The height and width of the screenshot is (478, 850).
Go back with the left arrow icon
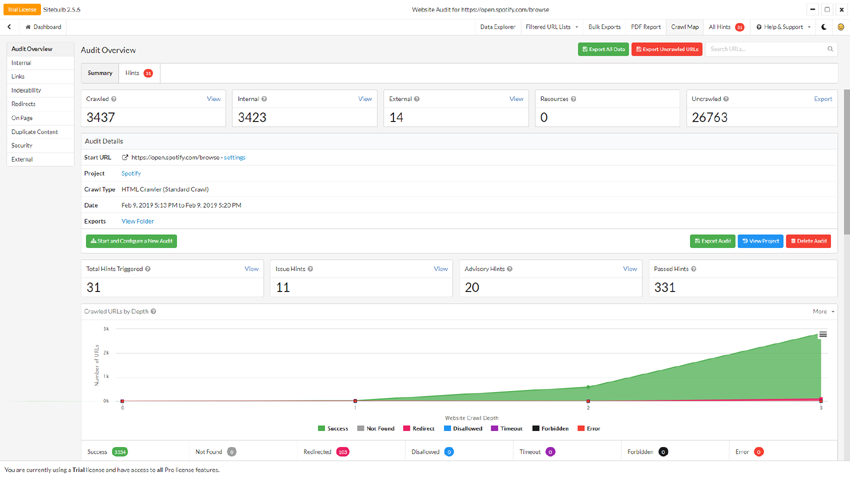point(9,27)
